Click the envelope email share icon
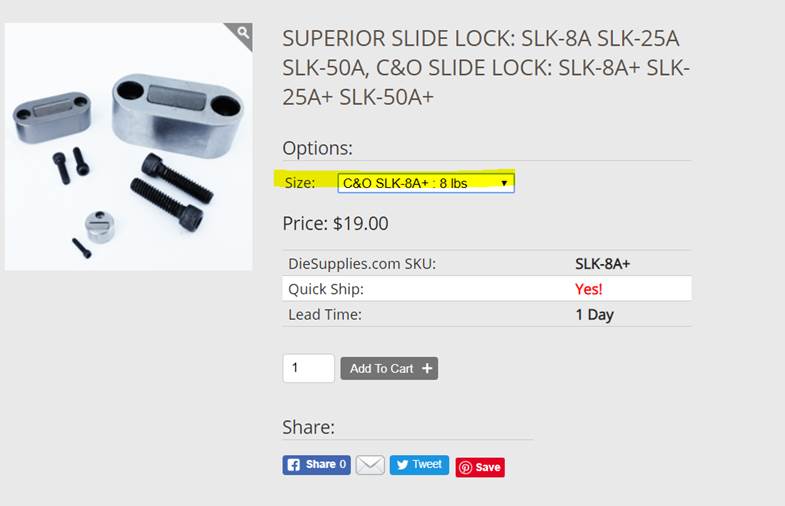785x506 pixels. click(x=370, y=465)
